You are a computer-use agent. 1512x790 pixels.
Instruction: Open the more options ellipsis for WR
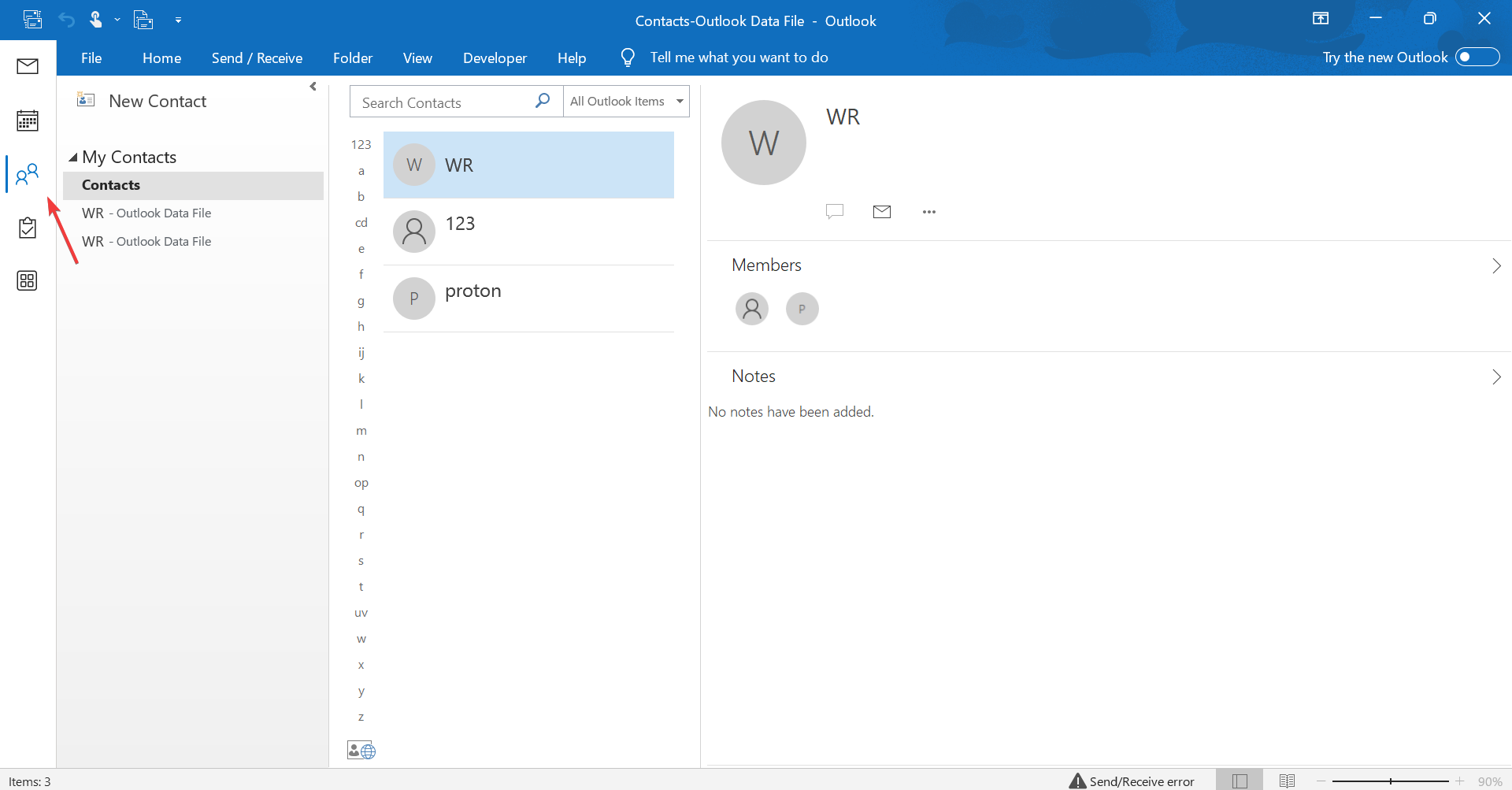pos(929,212)
